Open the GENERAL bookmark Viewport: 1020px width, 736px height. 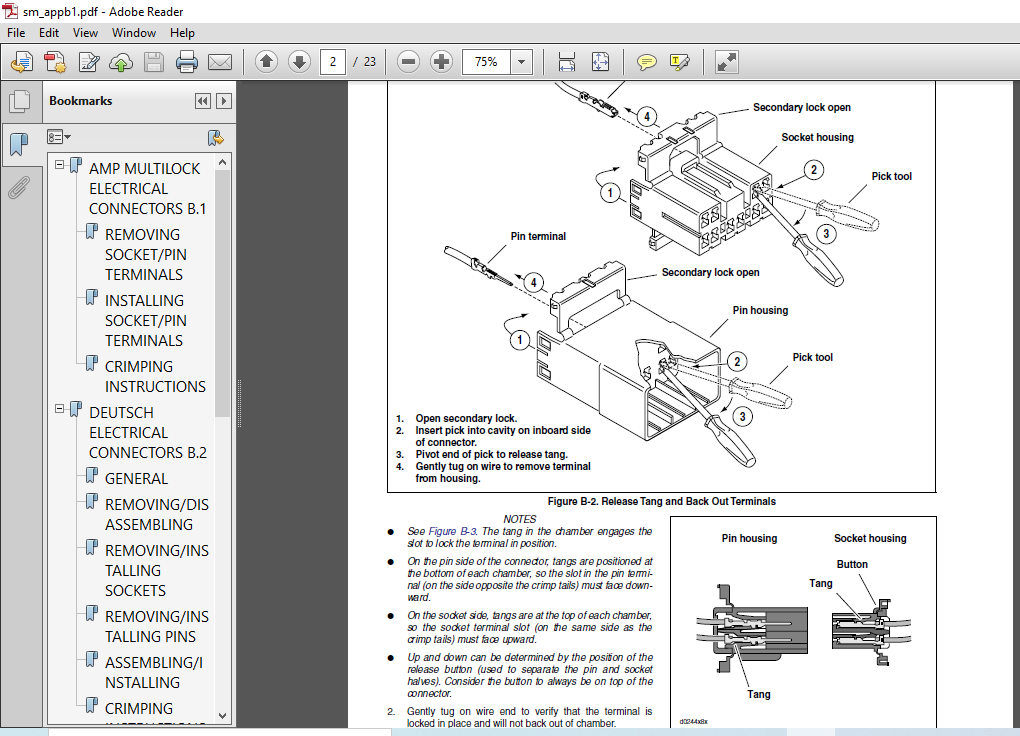pyautogui.click(x=136, y=478)
